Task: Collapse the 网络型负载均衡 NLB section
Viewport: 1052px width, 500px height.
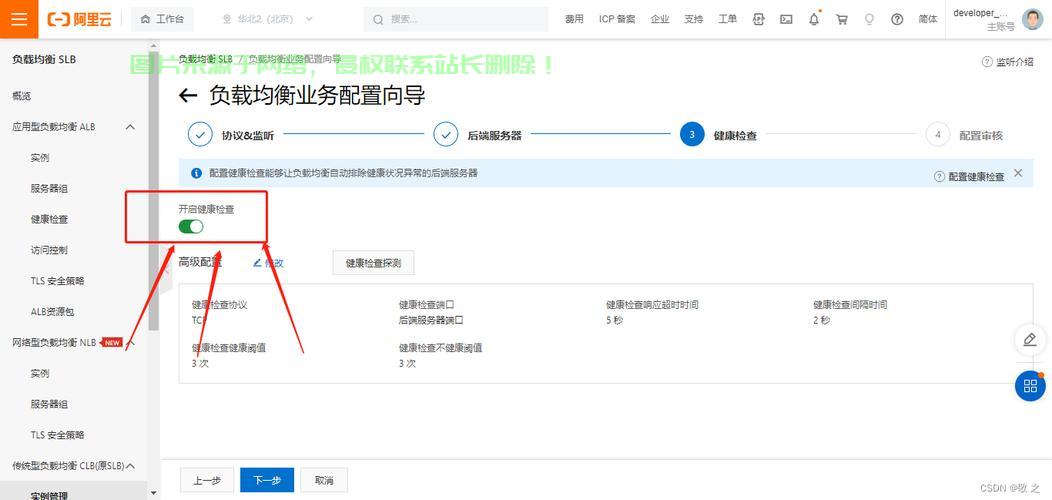Action: click(132, 342)
